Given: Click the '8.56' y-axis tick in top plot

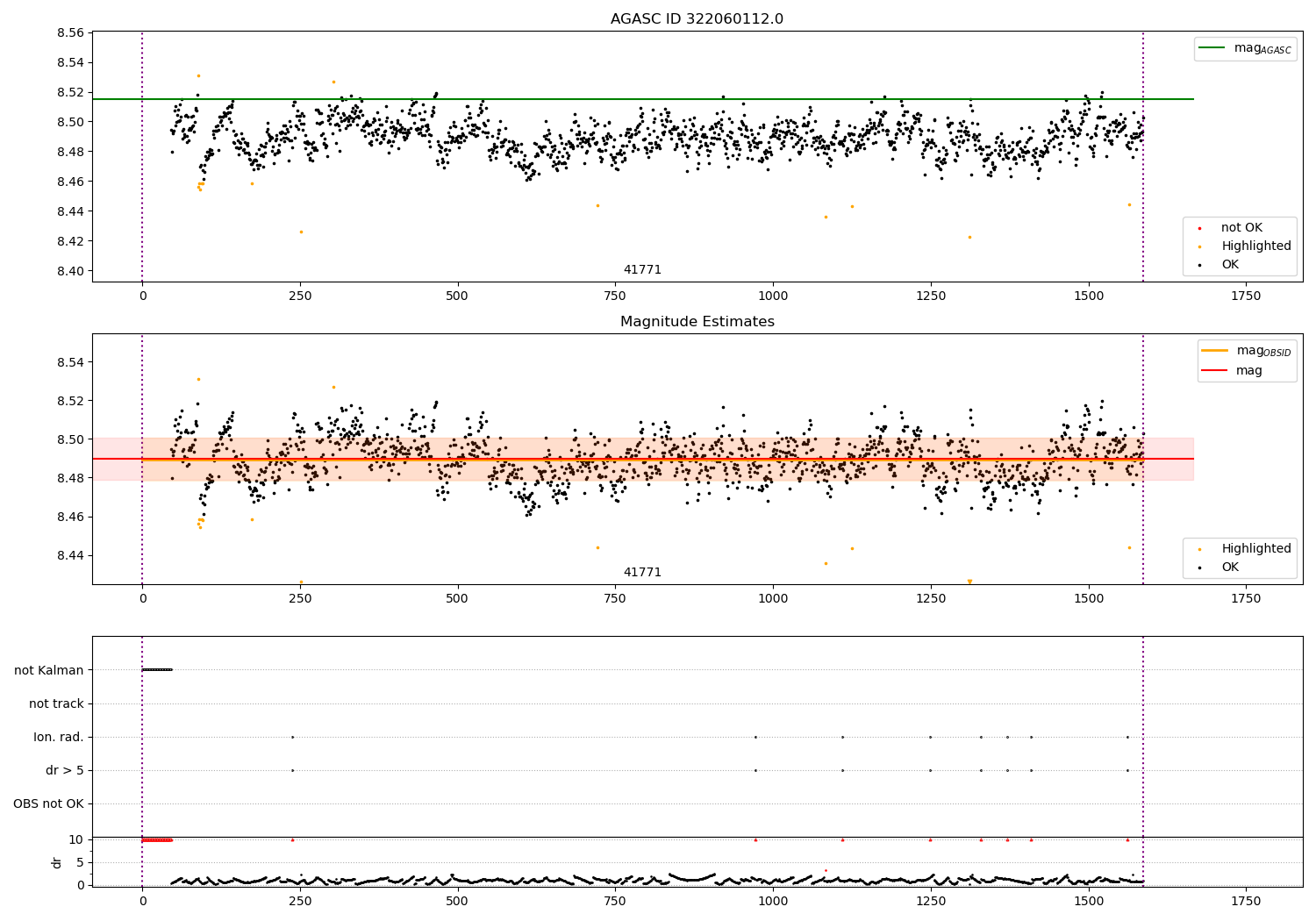Looking at the screenshot, I should click(x=70, y=32).
